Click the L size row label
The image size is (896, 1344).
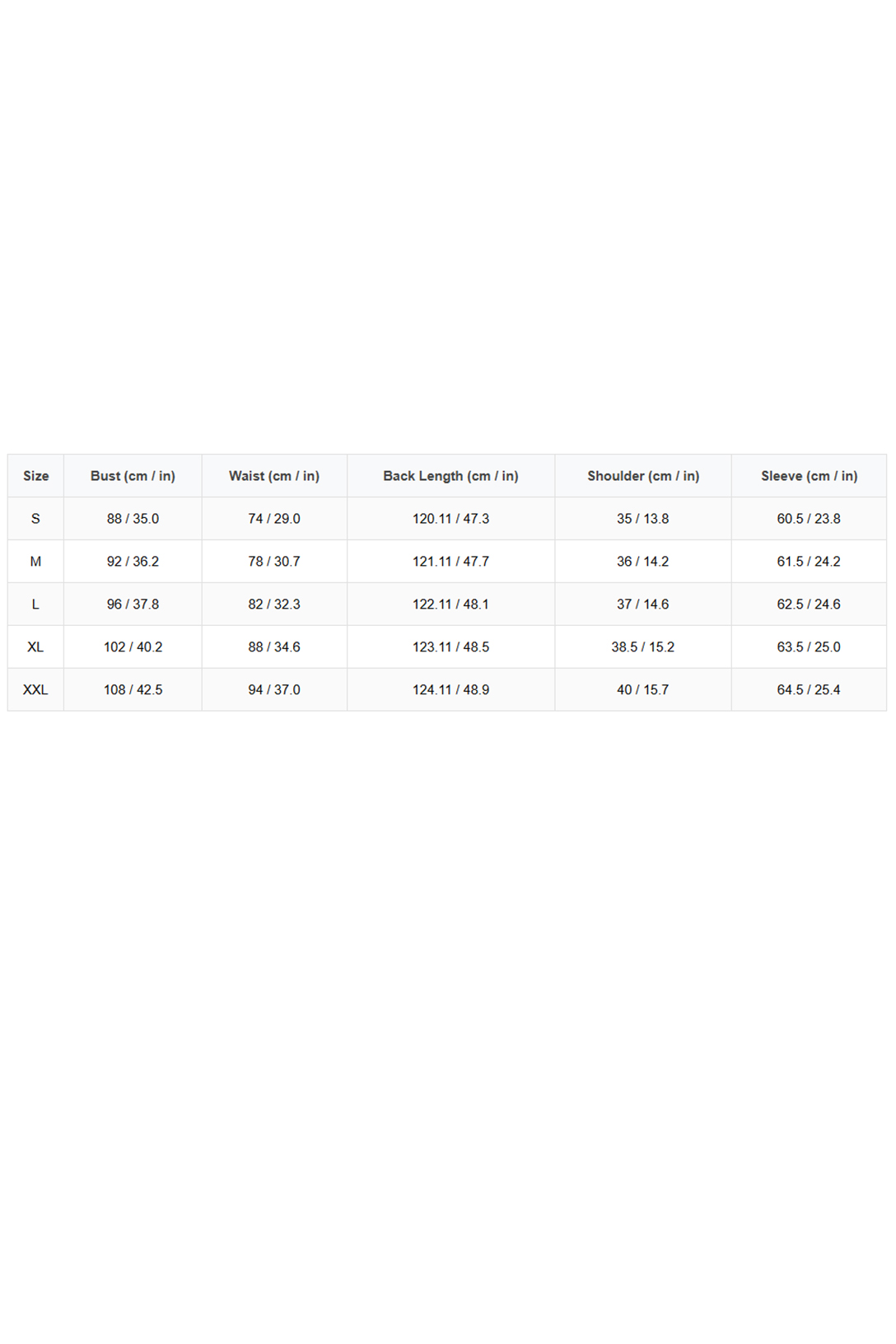pos(35,604)
